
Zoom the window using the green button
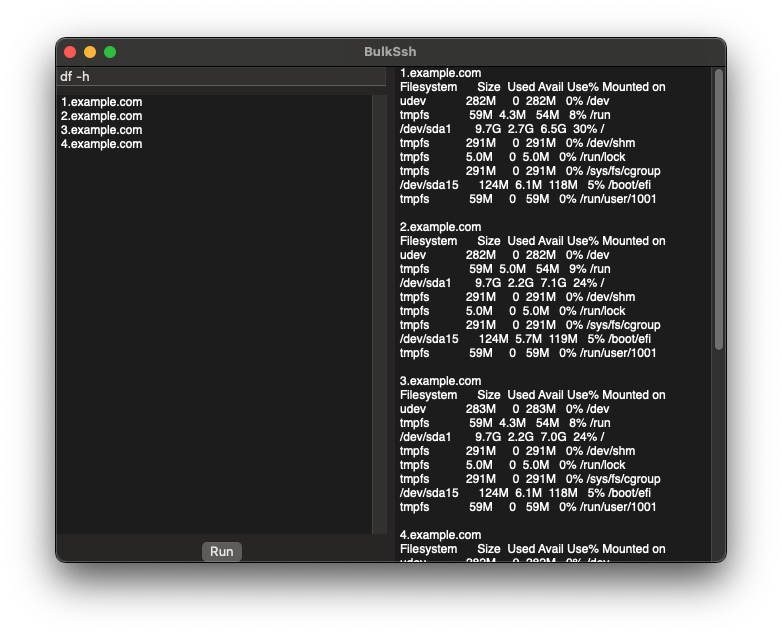pyautogui.click(x=110, y=52)
